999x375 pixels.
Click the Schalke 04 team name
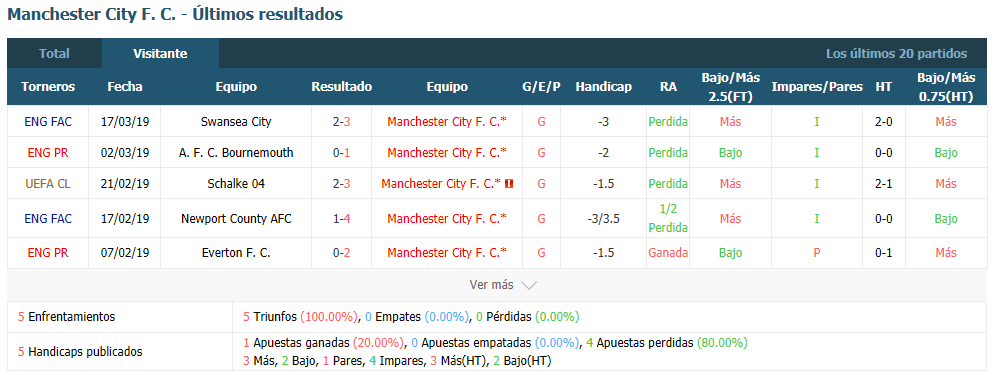[236, 184]
